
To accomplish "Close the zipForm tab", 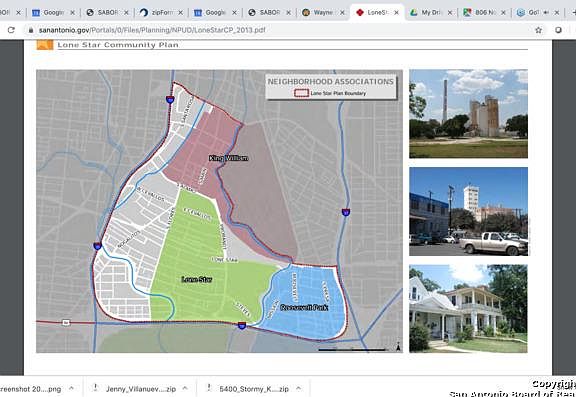I will [x=180, y=12].
